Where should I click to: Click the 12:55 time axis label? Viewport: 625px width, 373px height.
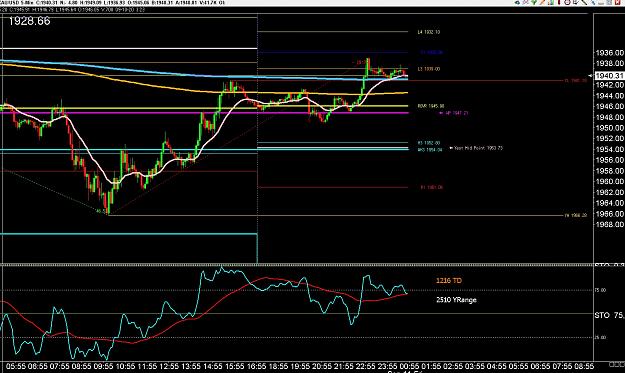click(x=169, y=366)
